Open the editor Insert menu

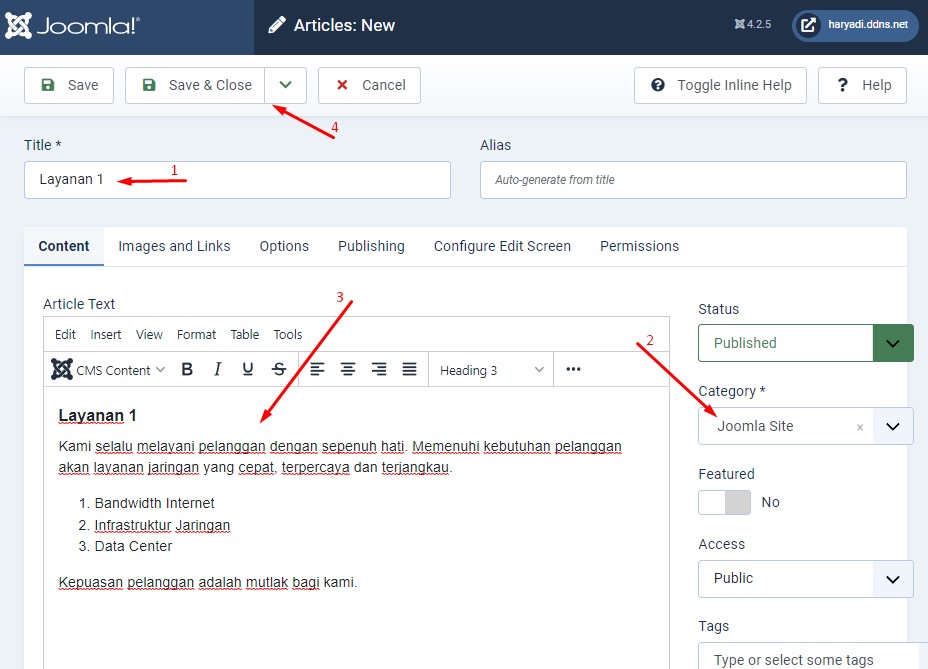[x=106, y=335]
